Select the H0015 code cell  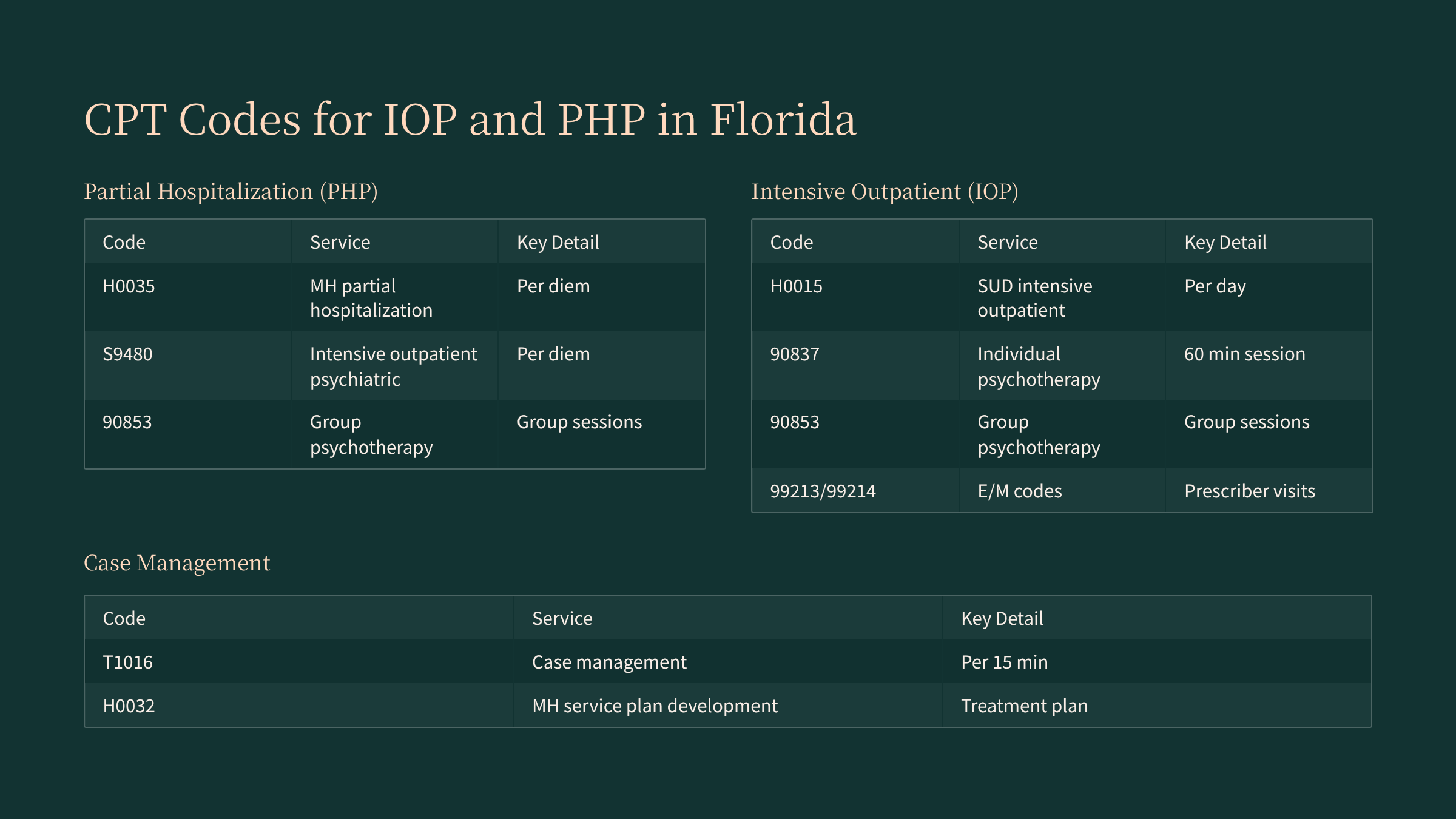coord(796,286)
